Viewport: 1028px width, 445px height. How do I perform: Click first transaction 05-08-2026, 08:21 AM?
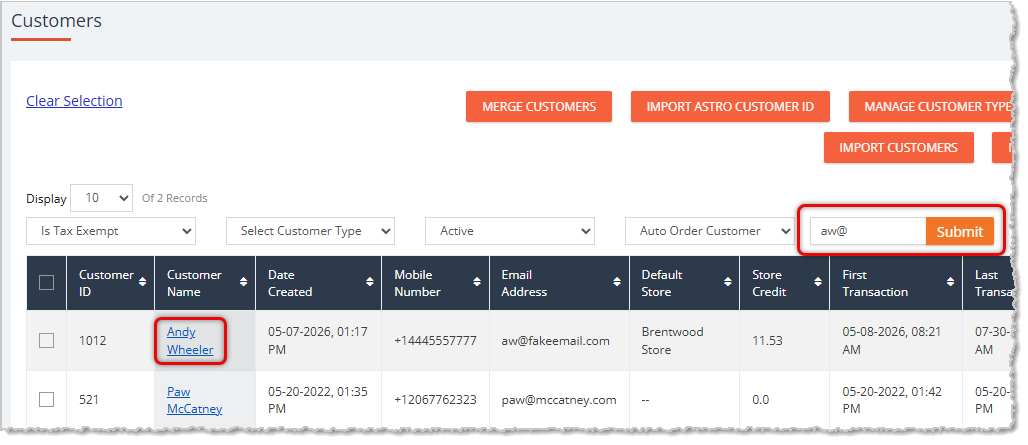click(x=893, y=341)
